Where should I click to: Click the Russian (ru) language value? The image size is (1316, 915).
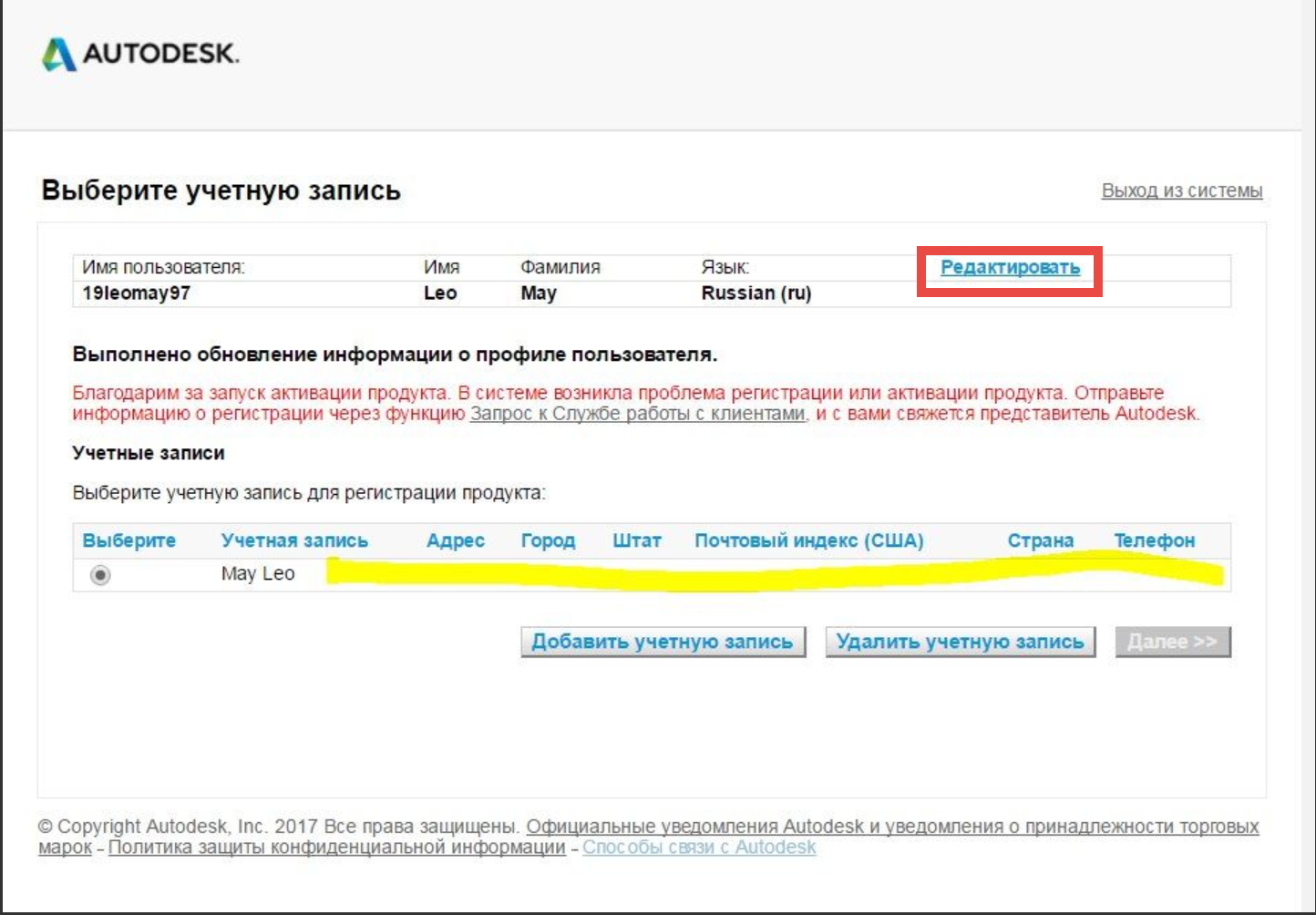[756, 293]
